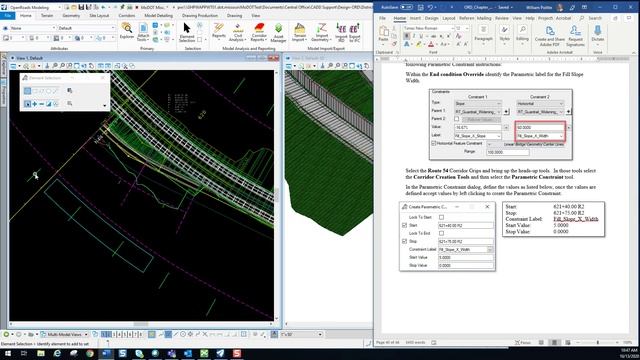Click the Paste icon in Word
Viewport: 640px width, 360px height.
tap(383, 33)
